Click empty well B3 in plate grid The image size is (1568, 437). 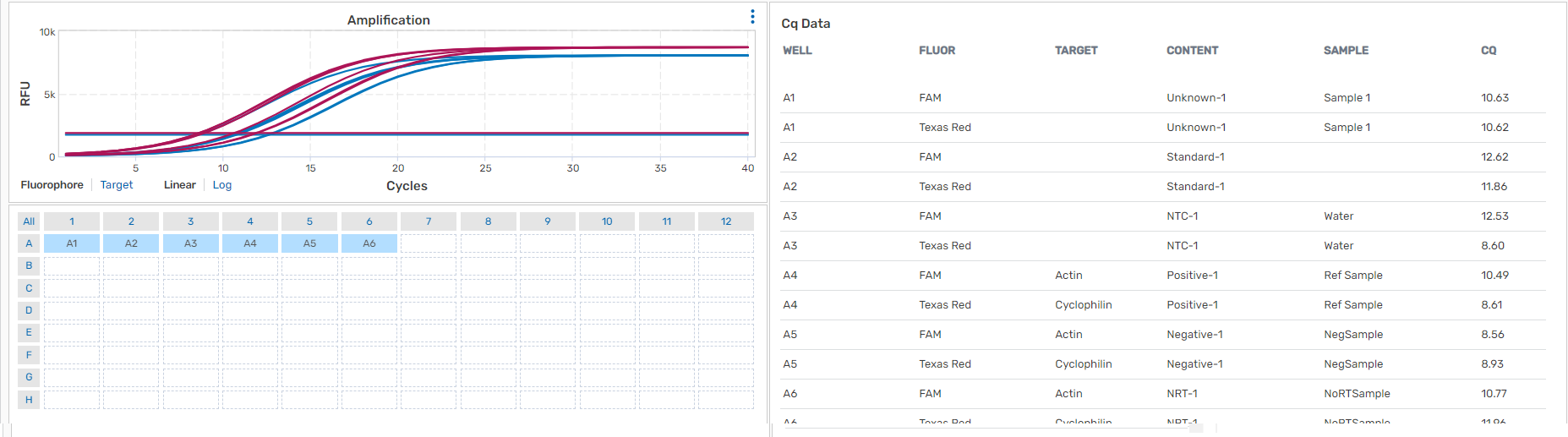click(190, 265)
